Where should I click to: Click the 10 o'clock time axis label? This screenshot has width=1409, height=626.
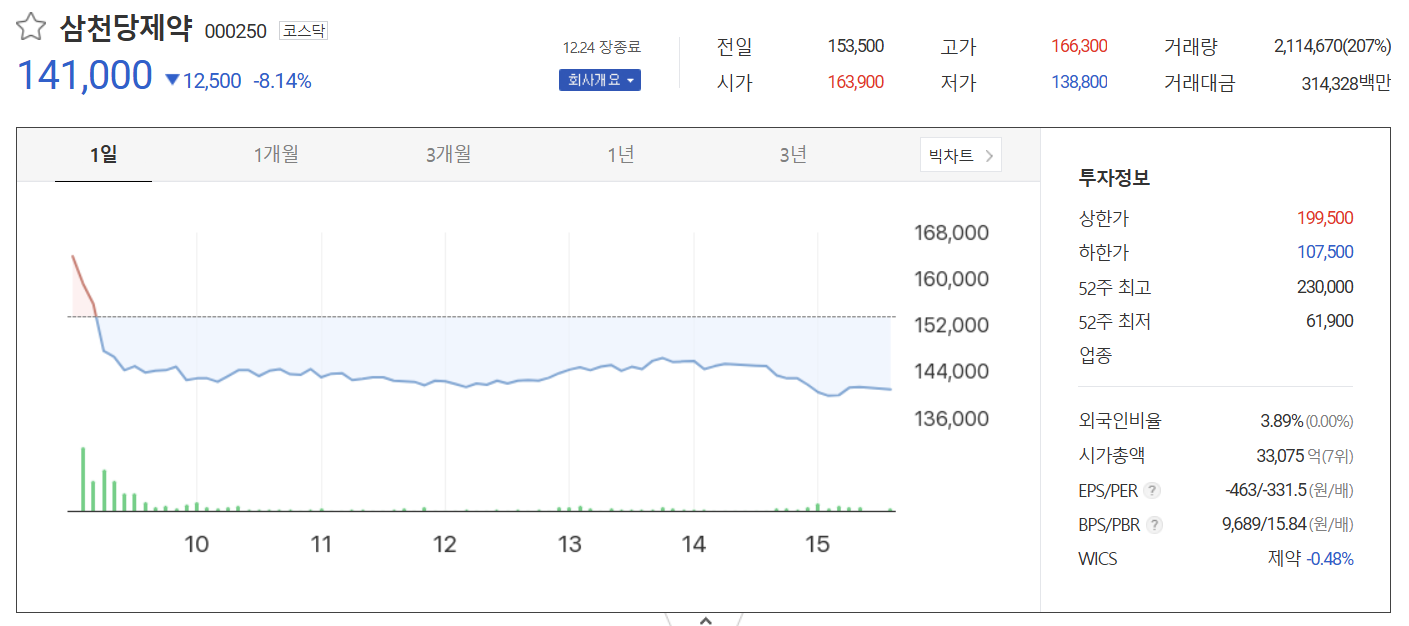coord(197,544)
